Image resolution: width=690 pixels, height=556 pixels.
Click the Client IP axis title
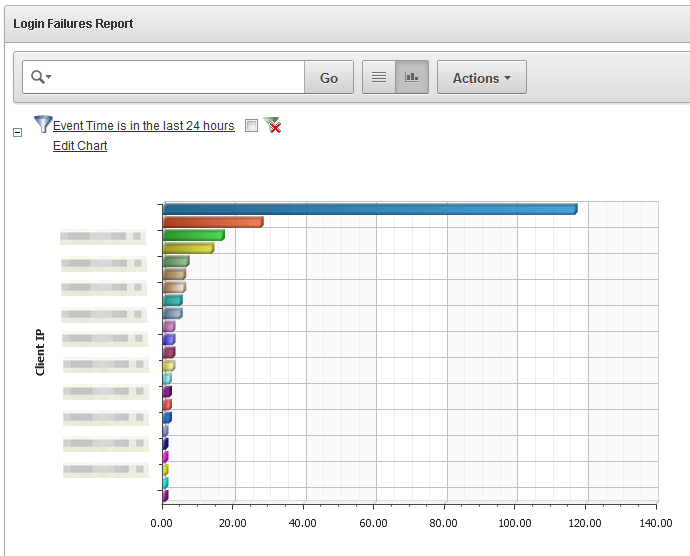pyautogui.click(x=40, y=352)
